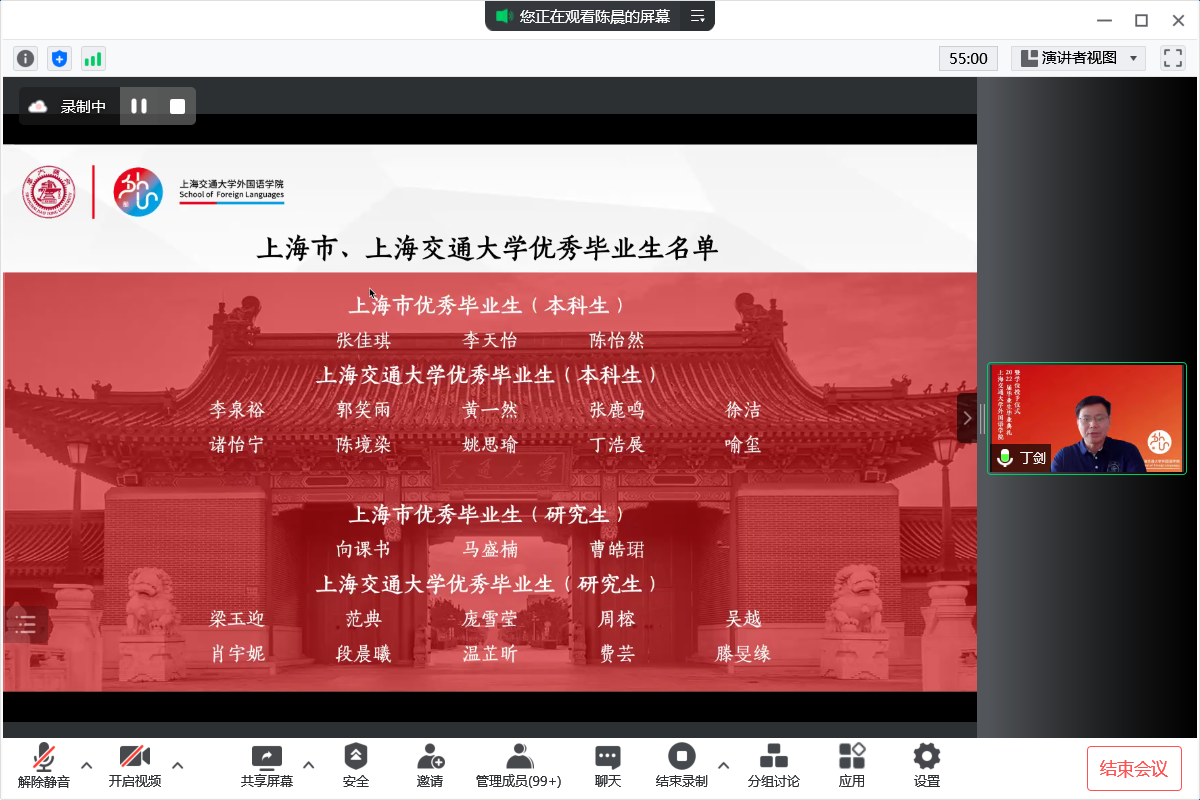The image size is (1200, 800).
Task: Turn on camera with 开启视频
Action: click(x=135, y=766)
